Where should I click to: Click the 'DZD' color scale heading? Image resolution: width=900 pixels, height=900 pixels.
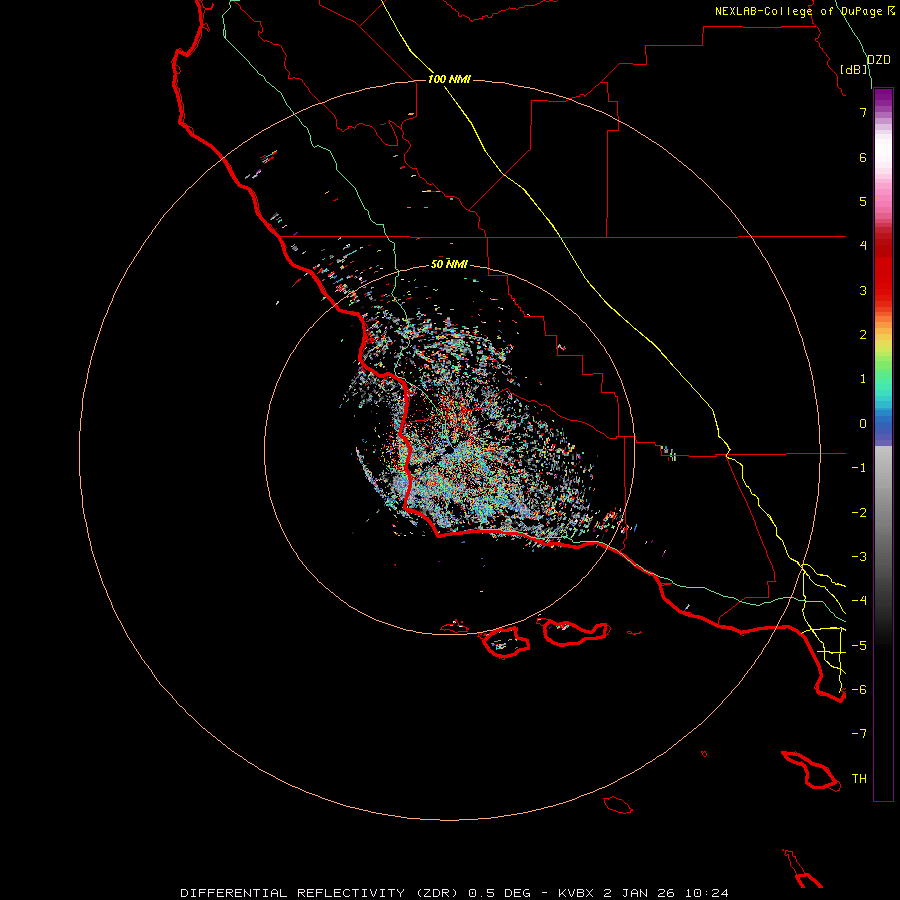pos(879,60)
